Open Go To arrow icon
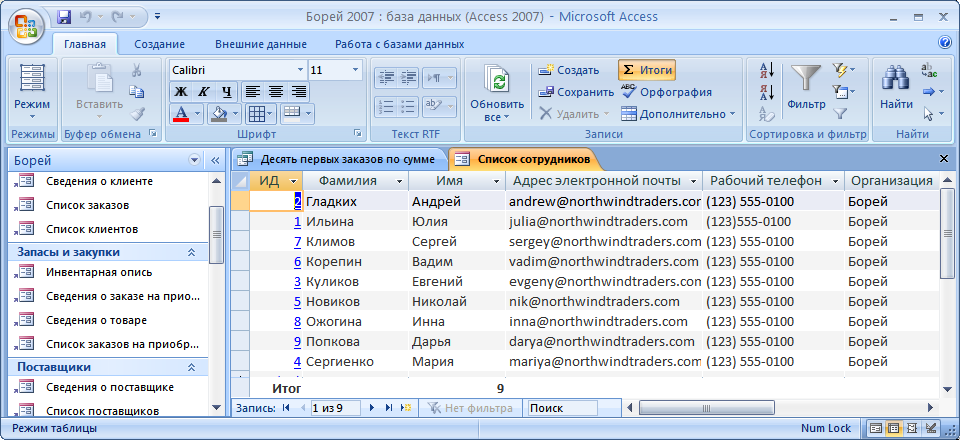The image size is (960, 440). [932, 92]
